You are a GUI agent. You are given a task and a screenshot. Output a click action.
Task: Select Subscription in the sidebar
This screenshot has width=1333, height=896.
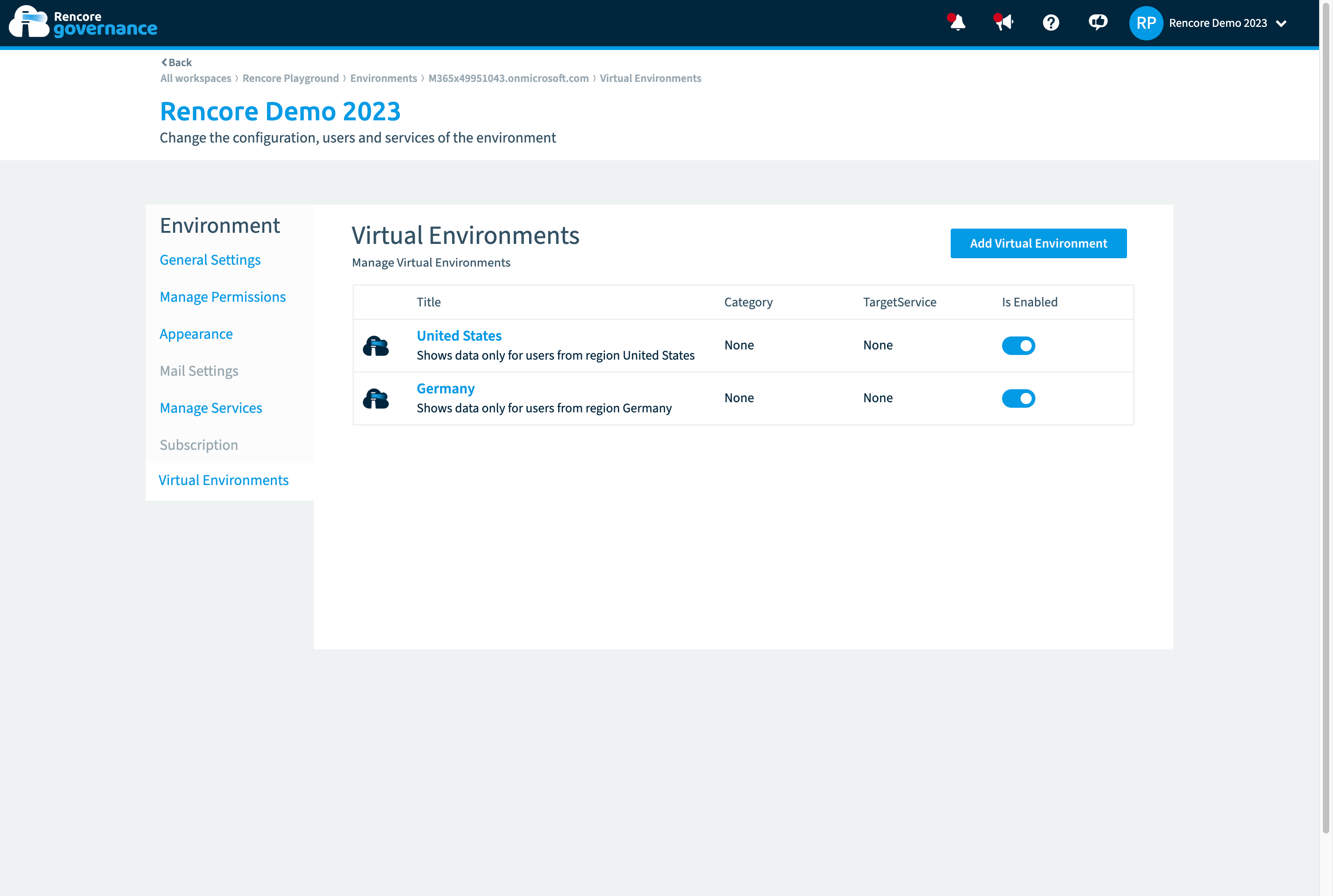[199, 445]
